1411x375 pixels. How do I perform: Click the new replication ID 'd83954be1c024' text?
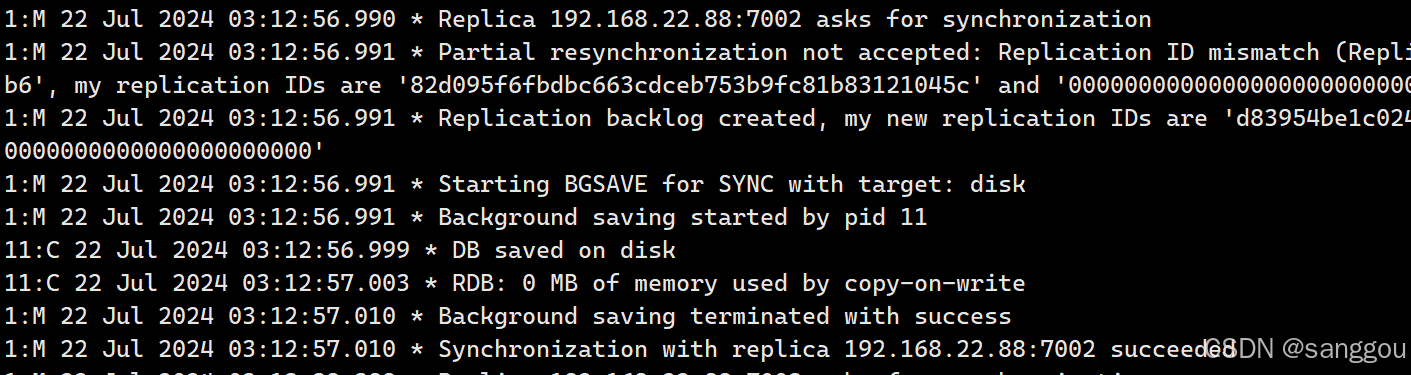(1313, 118)
